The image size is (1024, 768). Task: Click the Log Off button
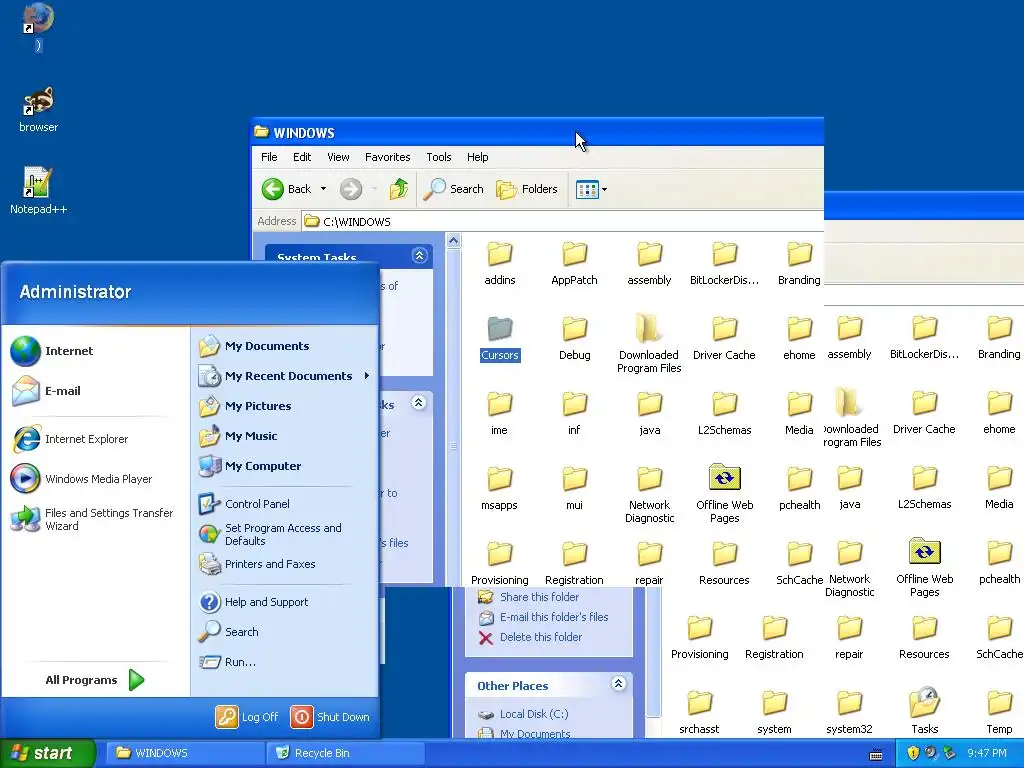point(247,717)
